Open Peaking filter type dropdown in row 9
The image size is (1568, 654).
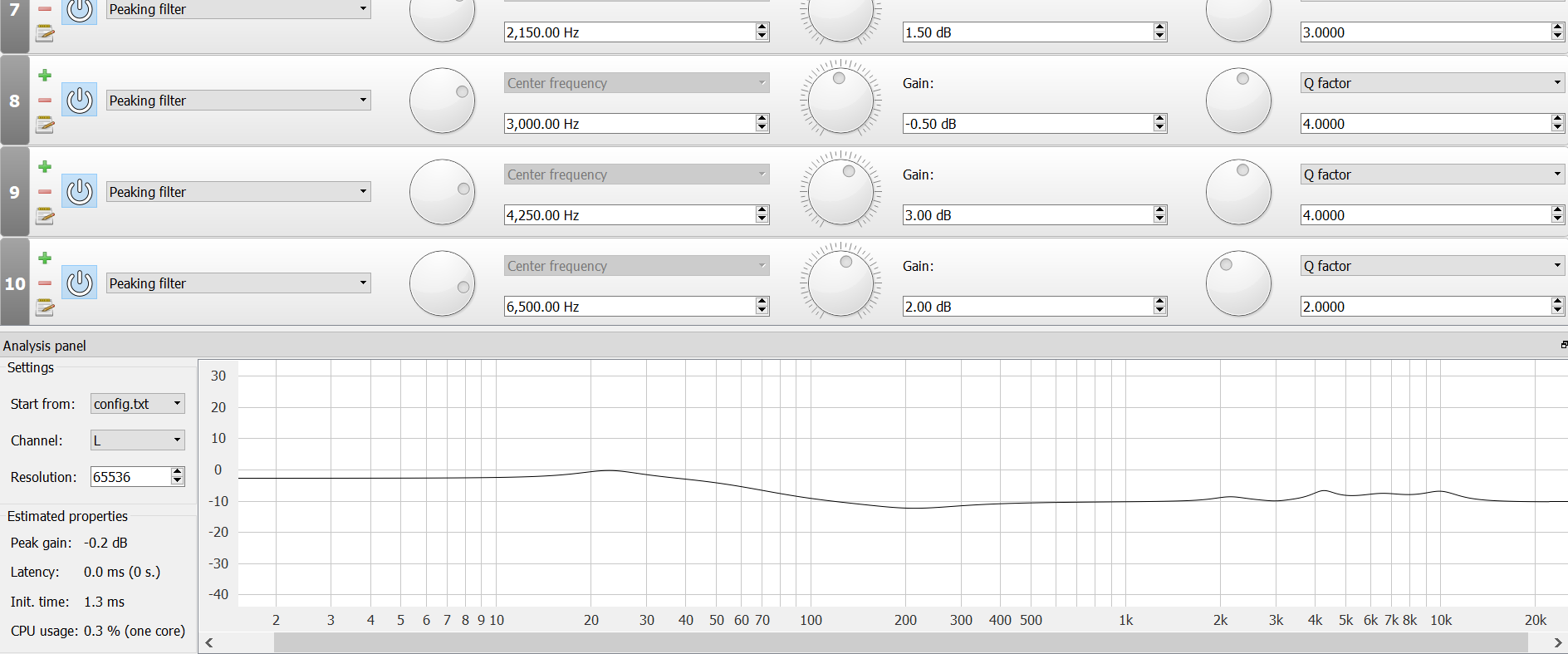click(x=238, y=192)
